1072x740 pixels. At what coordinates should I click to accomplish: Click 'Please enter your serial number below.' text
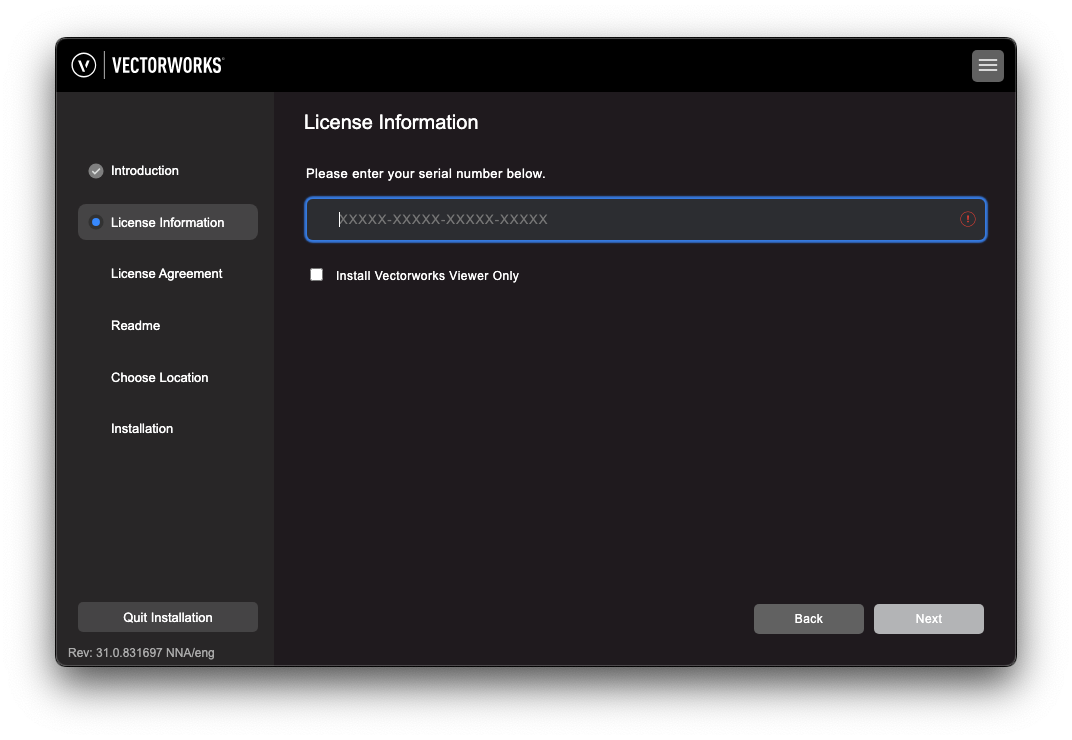click(425, 174)
